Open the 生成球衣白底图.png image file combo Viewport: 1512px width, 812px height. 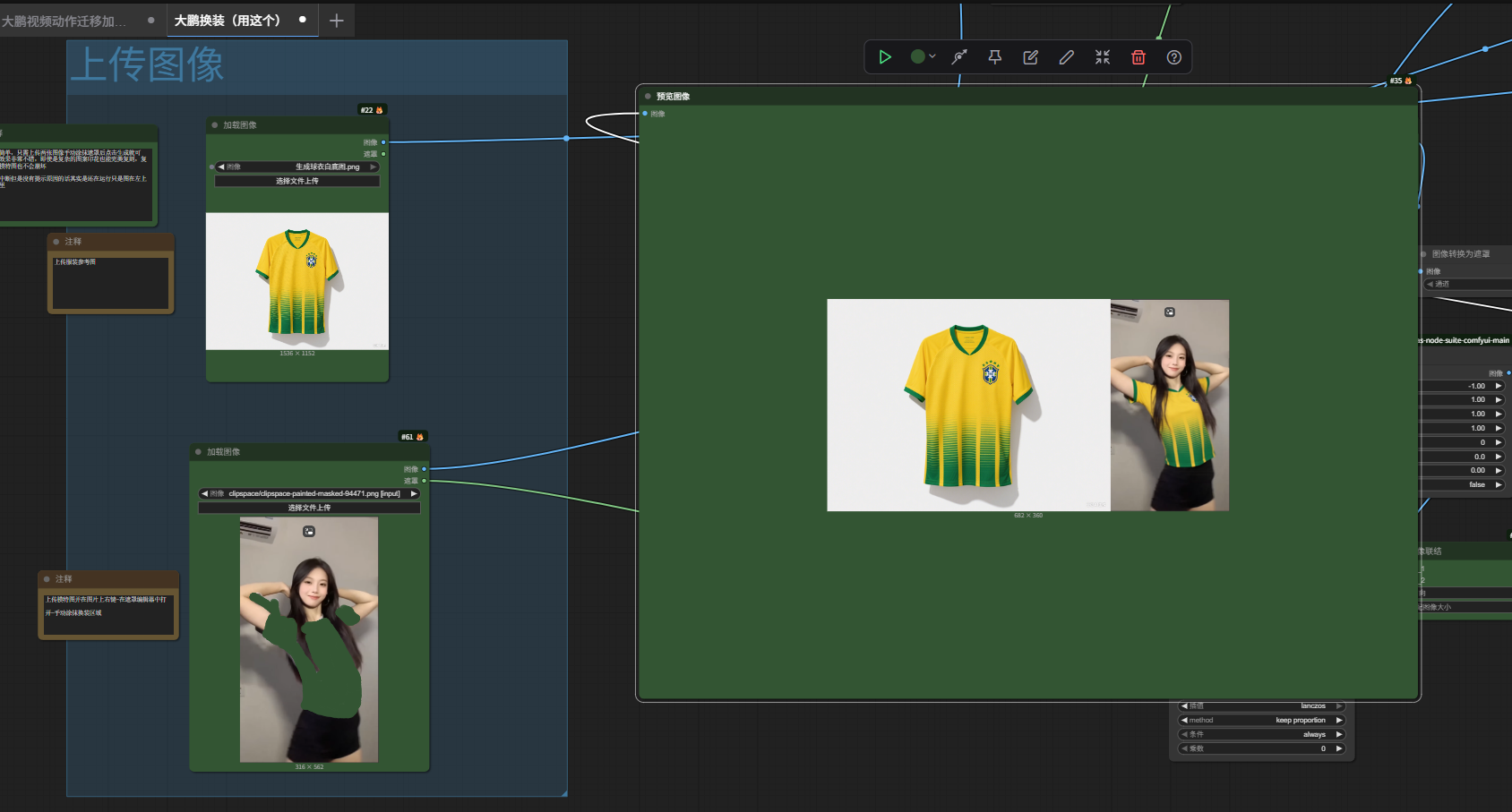pyautogui.click(x=297, y=167)
